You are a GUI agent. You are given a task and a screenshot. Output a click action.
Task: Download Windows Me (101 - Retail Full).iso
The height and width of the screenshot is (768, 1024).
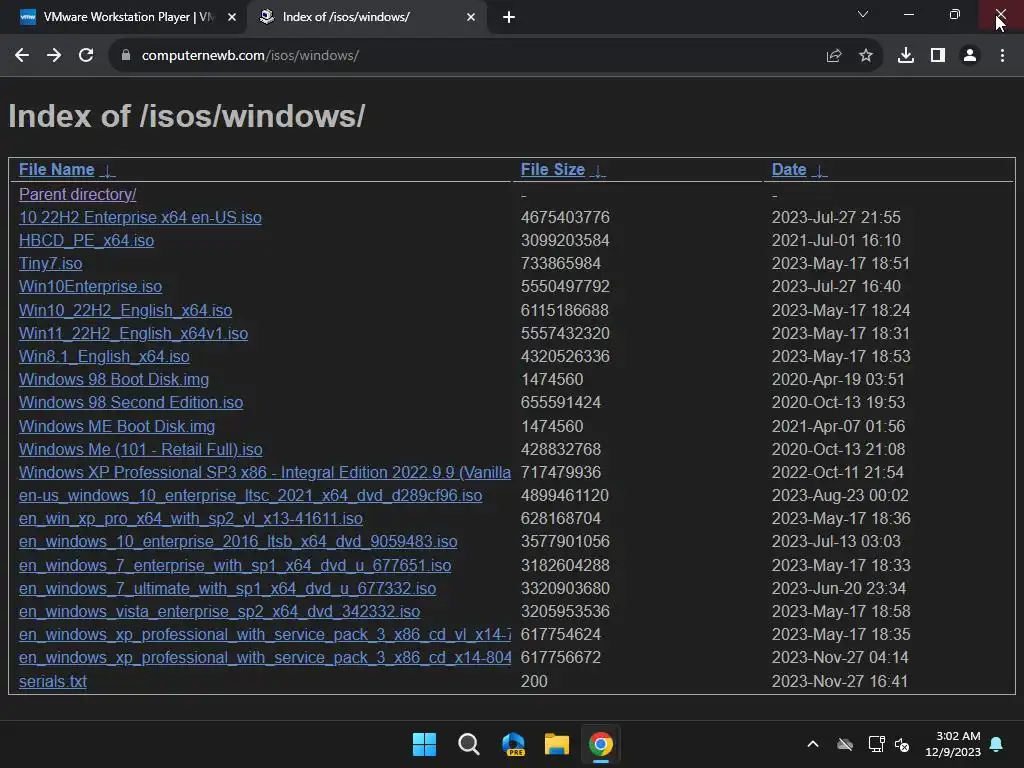140,449
